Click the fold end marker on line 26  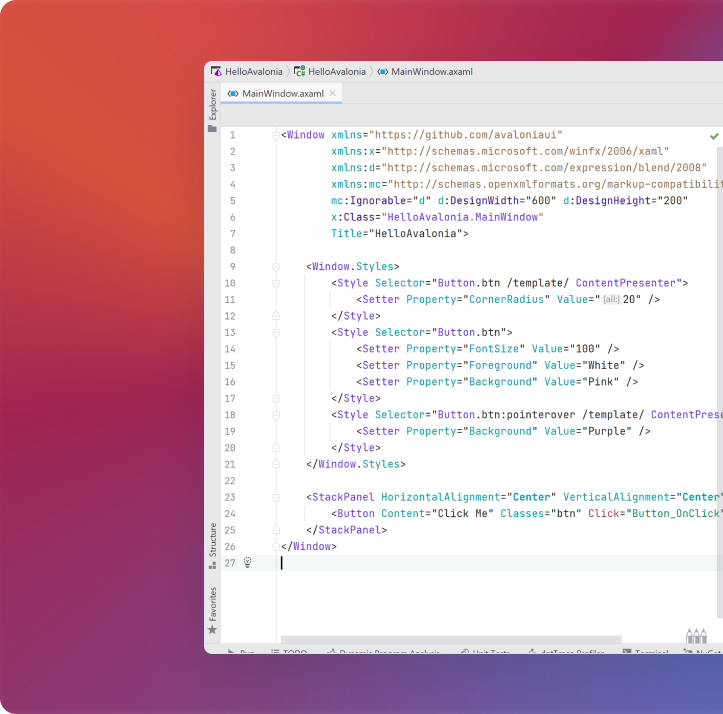276,547
